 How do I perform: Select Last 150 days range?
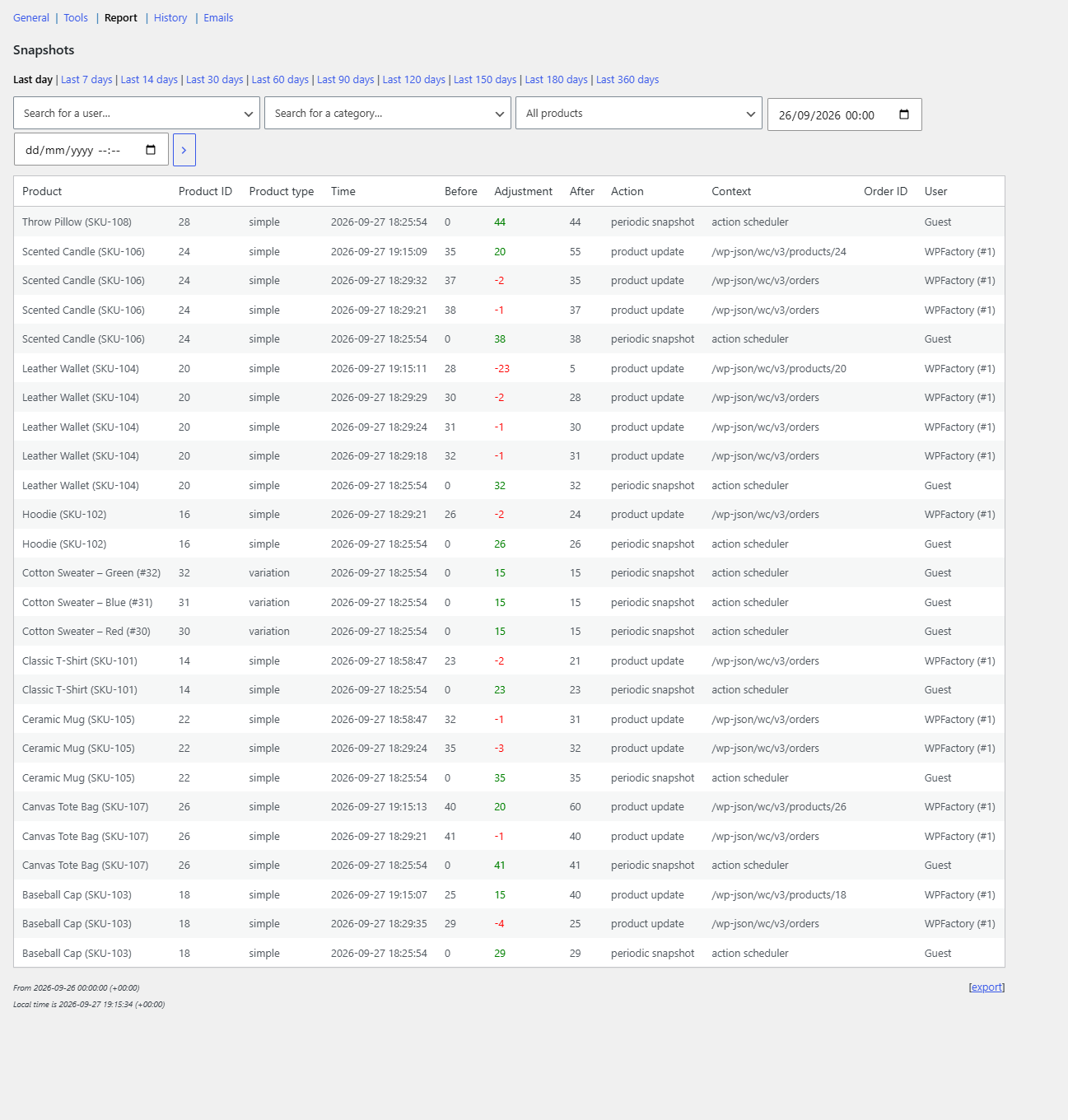tap(485, 80)
